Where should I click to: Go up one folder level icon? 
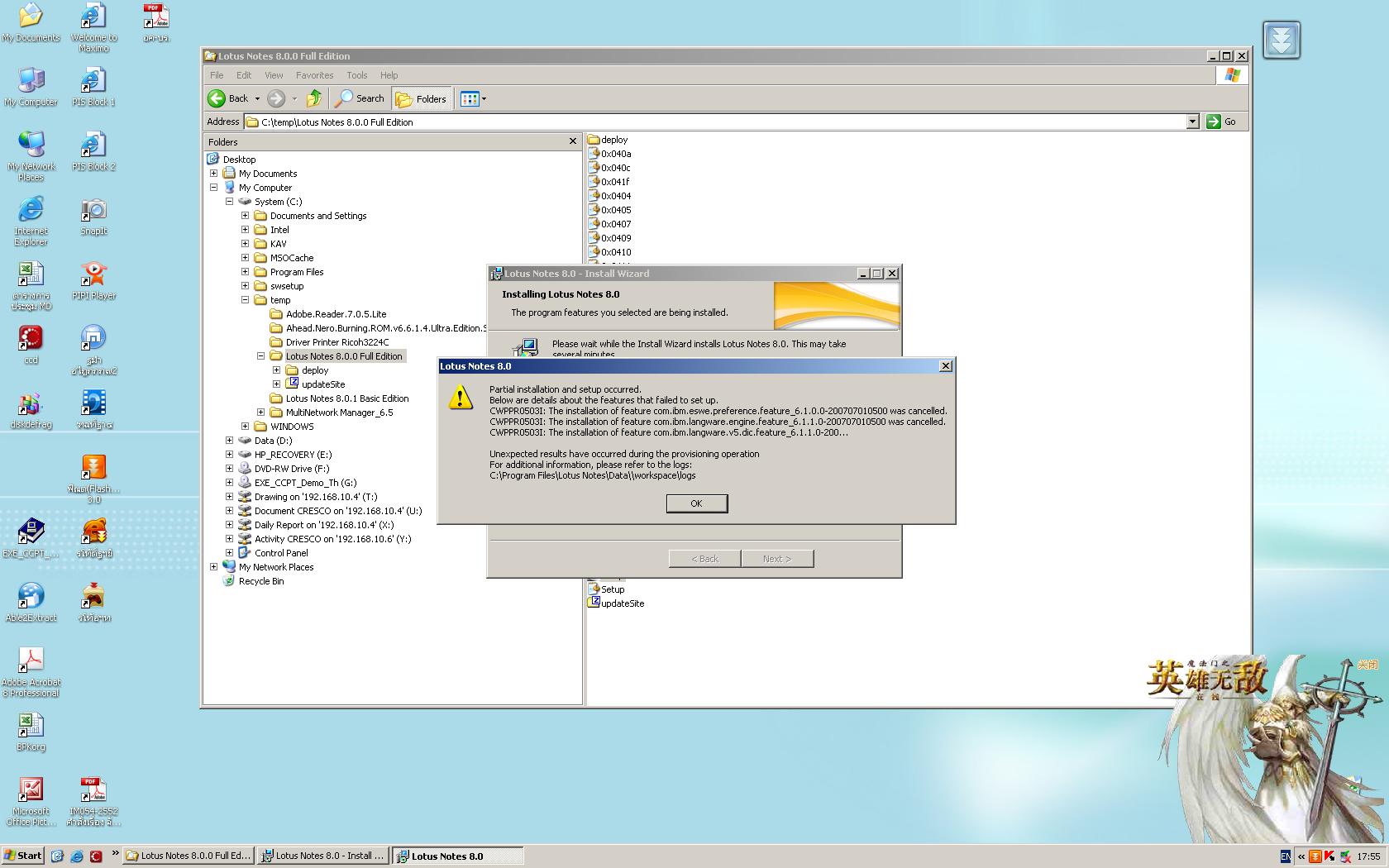point(313,98)
